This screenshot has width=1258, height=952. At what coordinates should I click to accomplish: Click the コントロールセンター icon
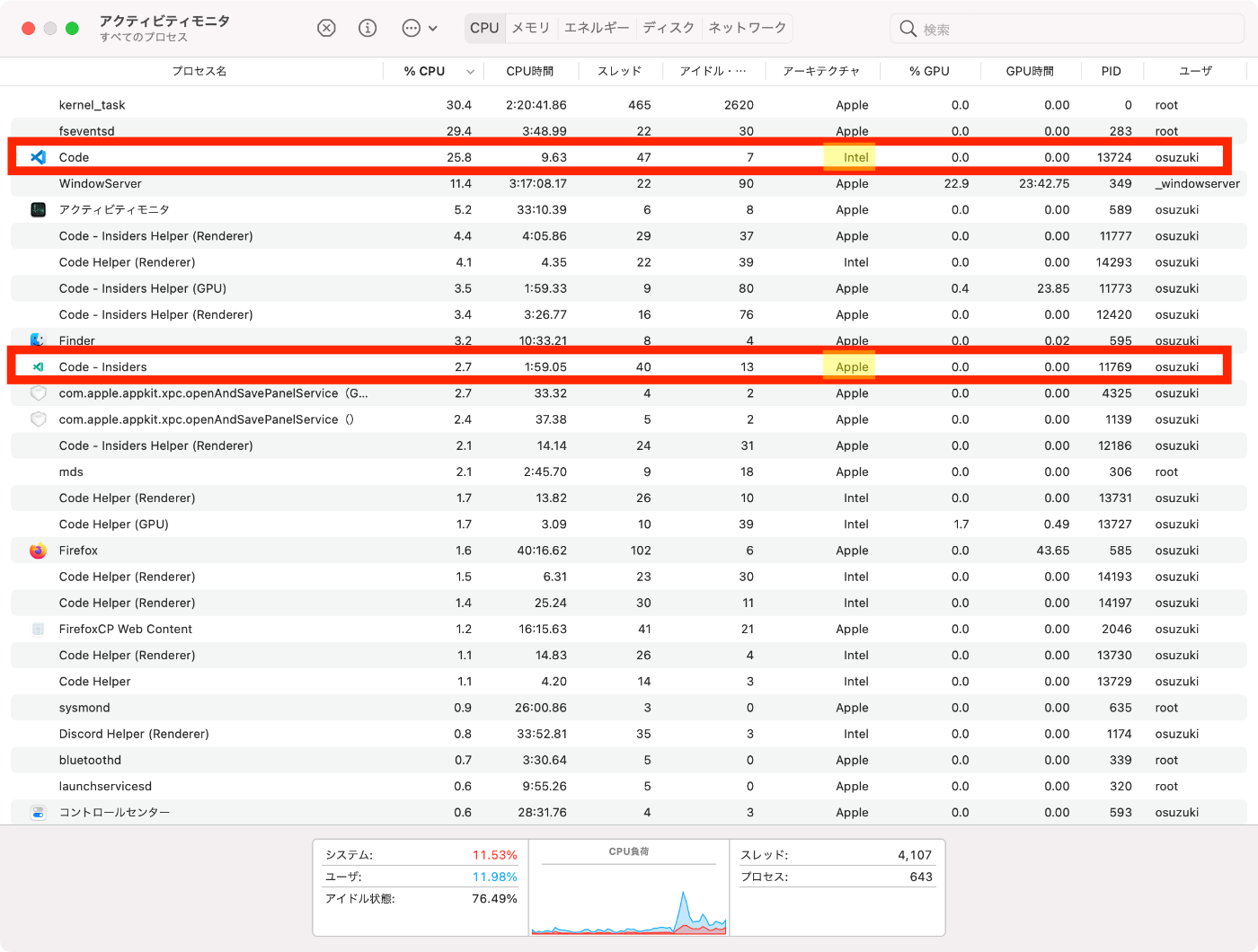pyautogui.click(x=38, y=813)
